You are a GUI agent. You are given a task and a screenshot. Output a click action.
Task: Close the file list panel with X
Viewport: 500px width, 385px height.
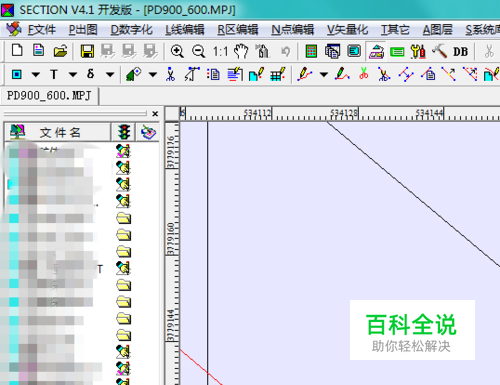155,114
